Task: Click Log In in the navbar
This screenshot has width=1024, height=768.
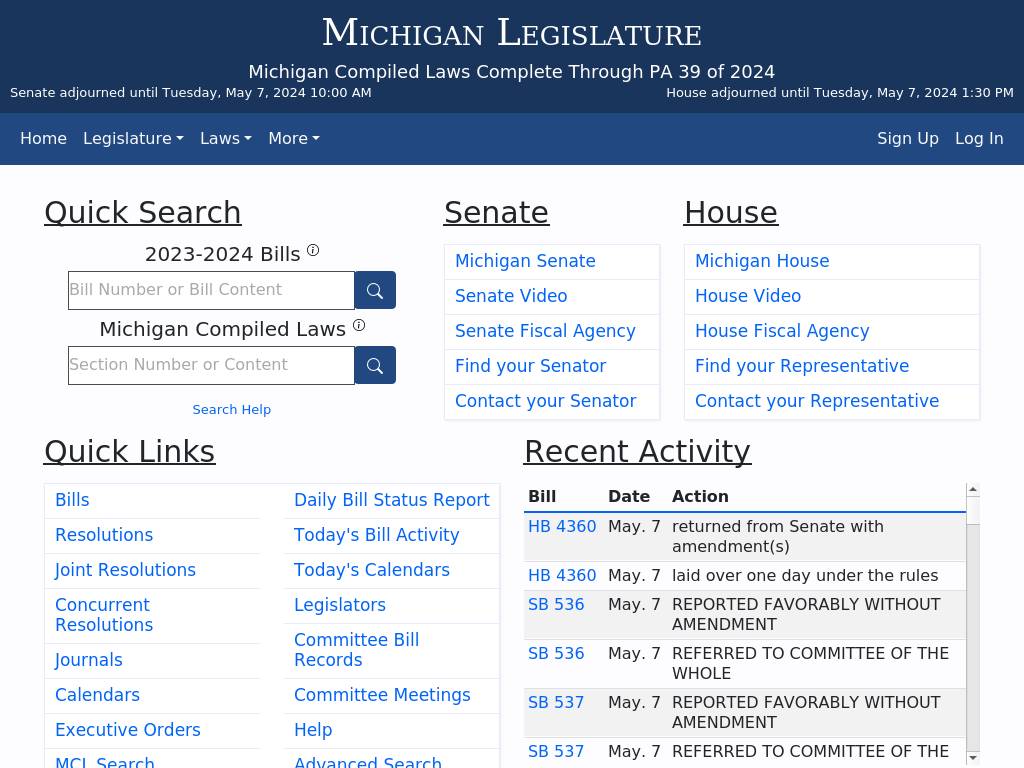Action: click(x=978, y=139)
